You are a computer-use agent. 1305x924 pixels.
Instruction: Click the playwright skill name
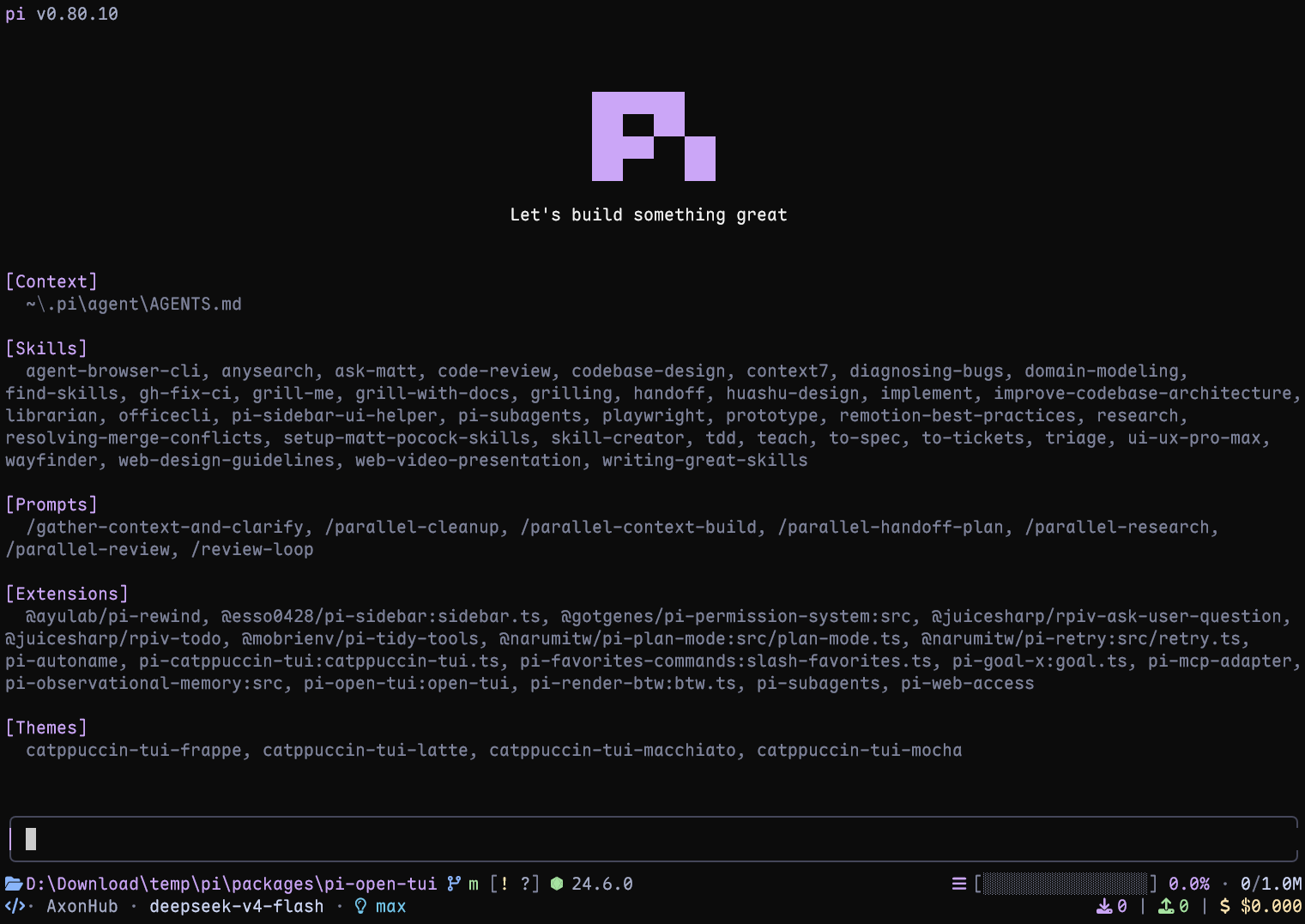[x=654, y=415]
